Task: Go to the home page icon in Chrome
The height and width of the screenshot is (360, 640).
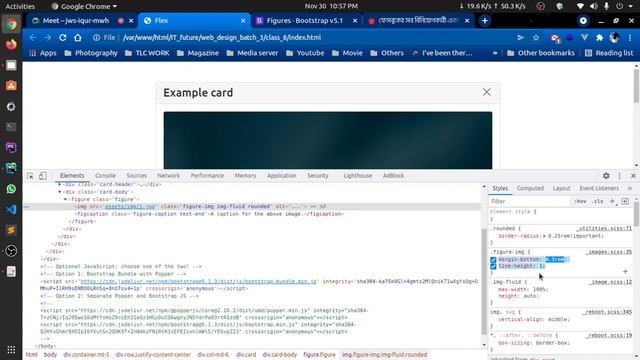Action: [78, 38]
